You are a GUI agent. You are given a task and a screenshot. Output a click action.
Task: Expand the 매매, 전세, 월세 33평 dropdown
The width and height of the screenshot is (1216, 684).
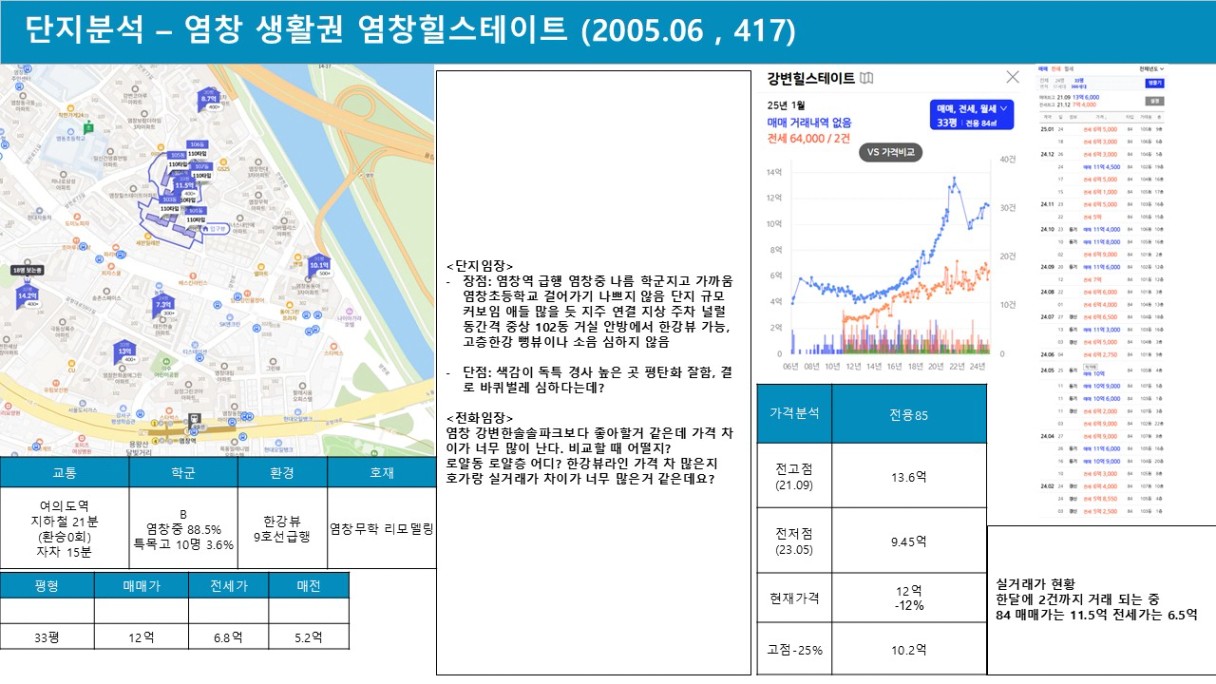pos(974,114)
